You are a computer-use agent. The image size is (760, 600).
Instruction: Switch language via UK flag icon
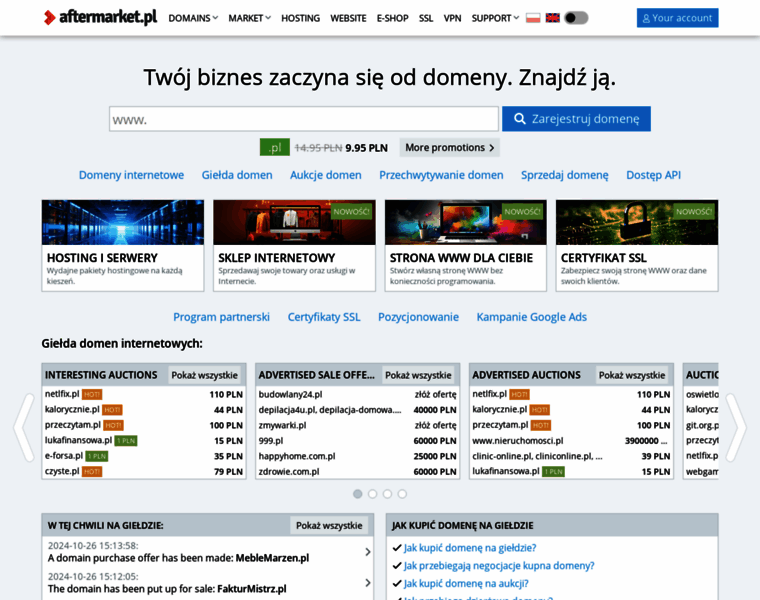coord(553,18)
